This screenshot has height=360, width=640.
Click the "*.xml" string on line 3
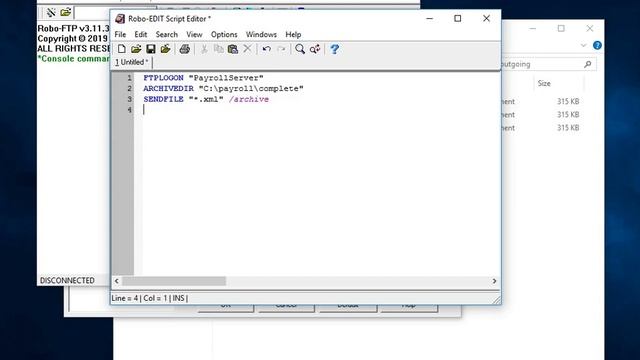pyautogui.click(x=206, y=99)
